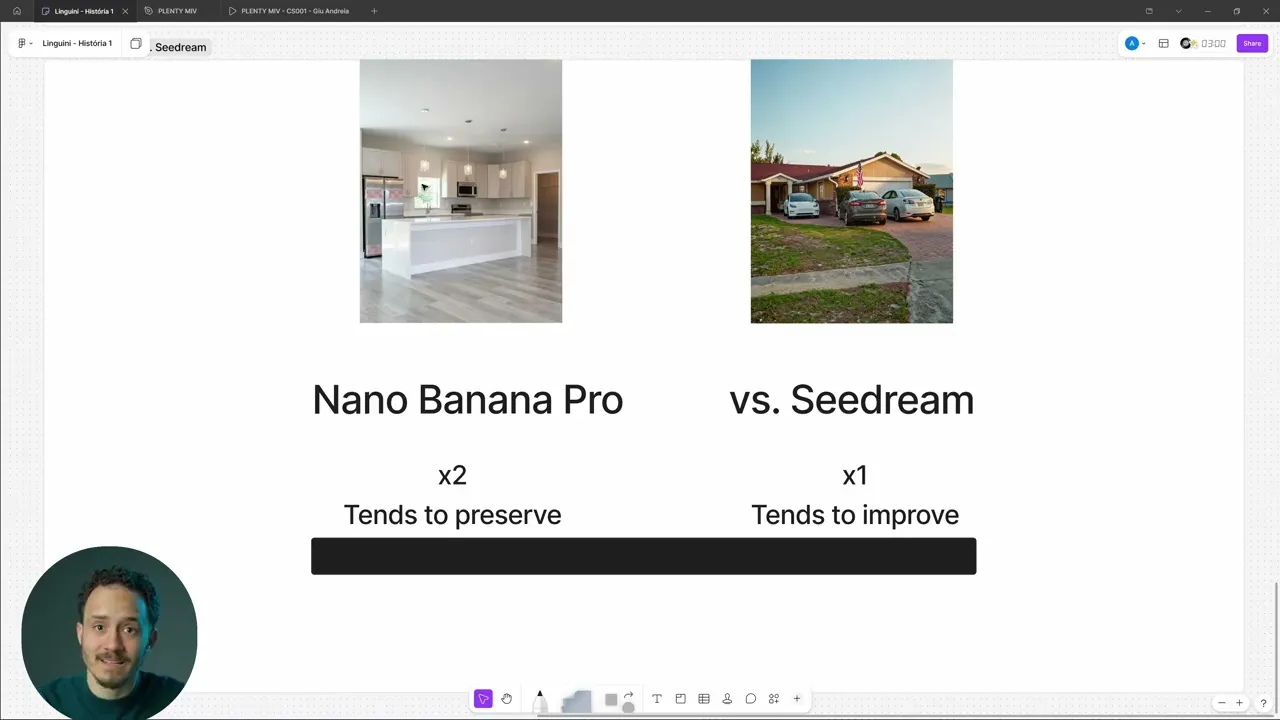Select the "Nano Banana Pro" heading
1280x720 pixels.
coord(468,400)
